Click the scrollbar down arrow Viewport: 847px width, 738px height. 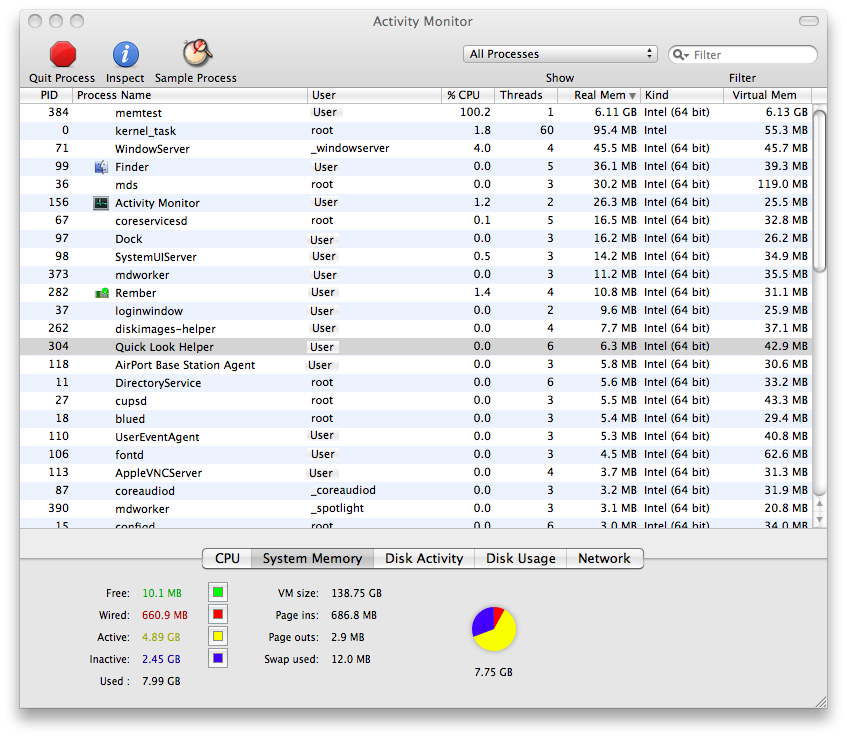[819, 520]
